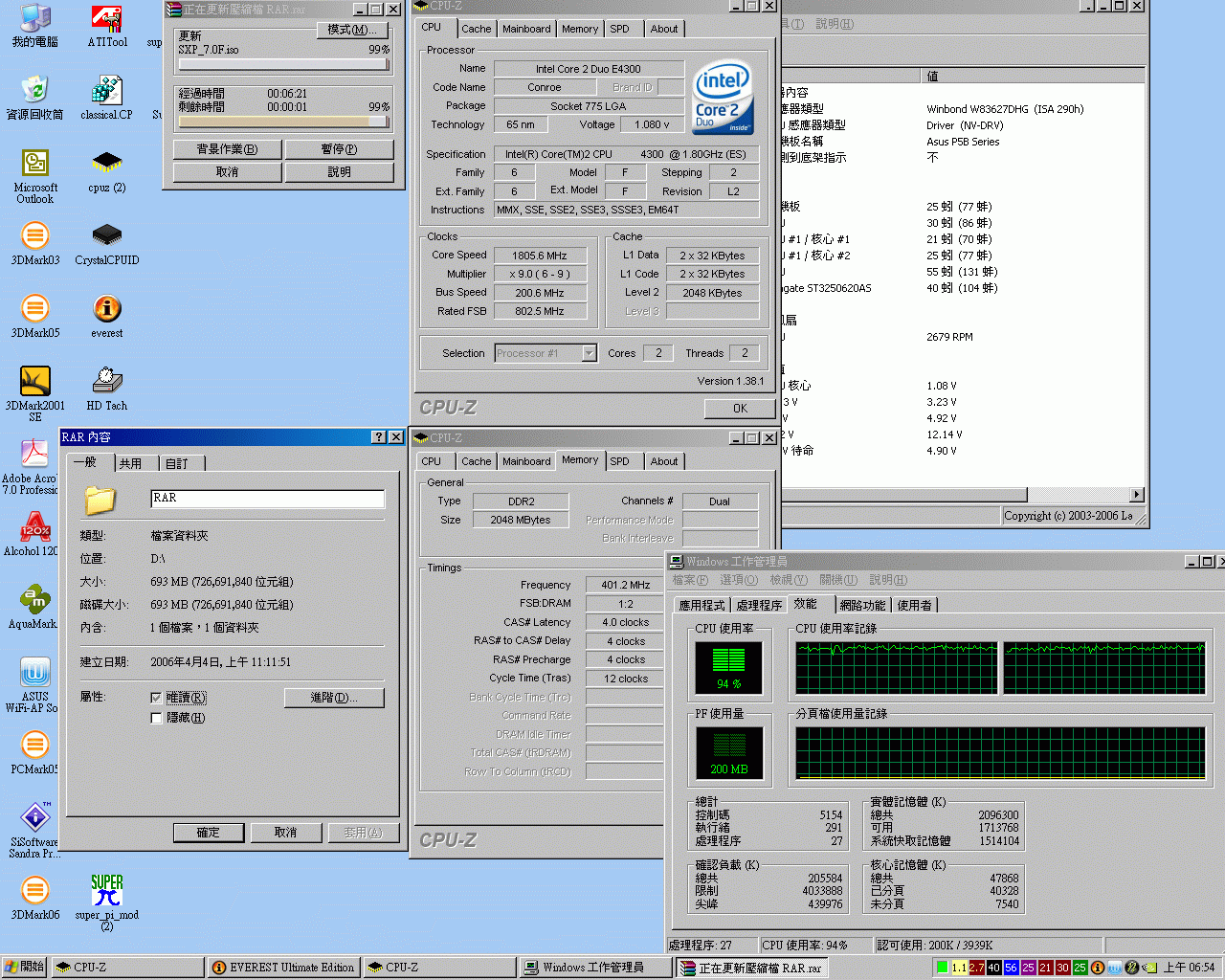Click the help question mark in RAR 內容 title bar
This screenshot has height=980, width=1225.
click(379, 436)
